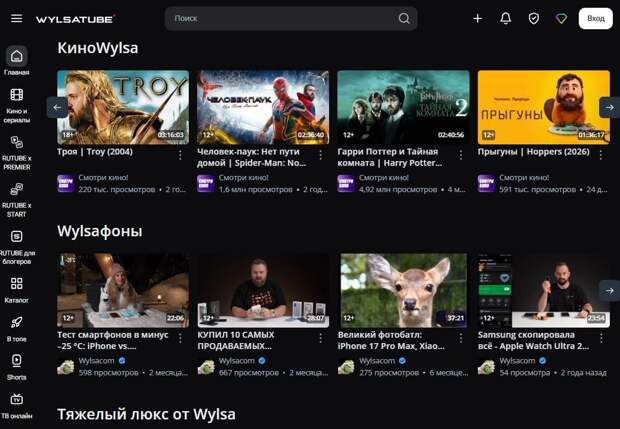620x429 pixels.
Task: Play the Harry Potter video thumbnail
Action: 403,107
